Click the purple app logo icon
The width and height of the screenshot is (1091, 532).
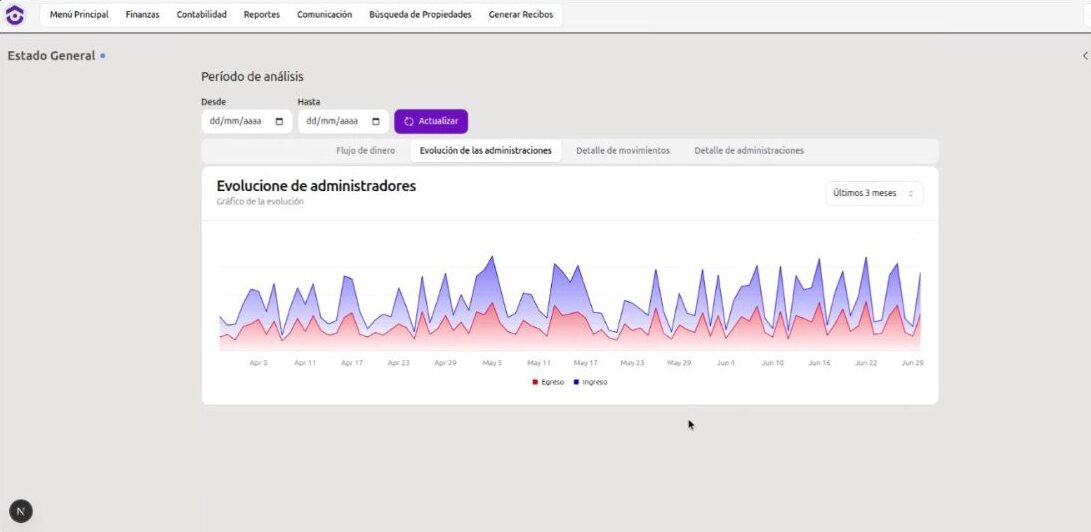pyautogui.click(x=15, y=15)
